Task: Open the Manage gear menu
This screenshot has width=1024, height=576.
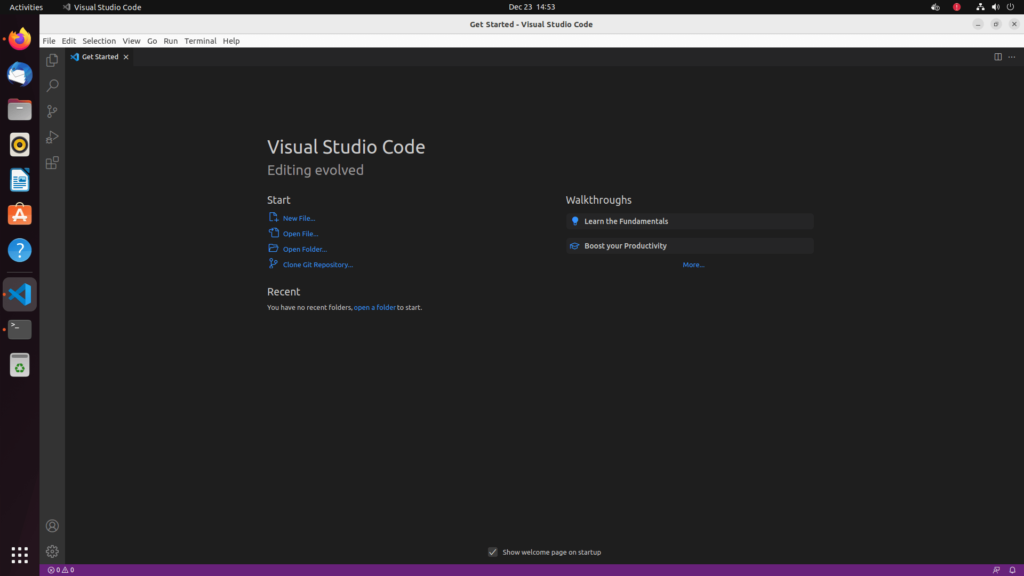Action: [x=51, y=551]
